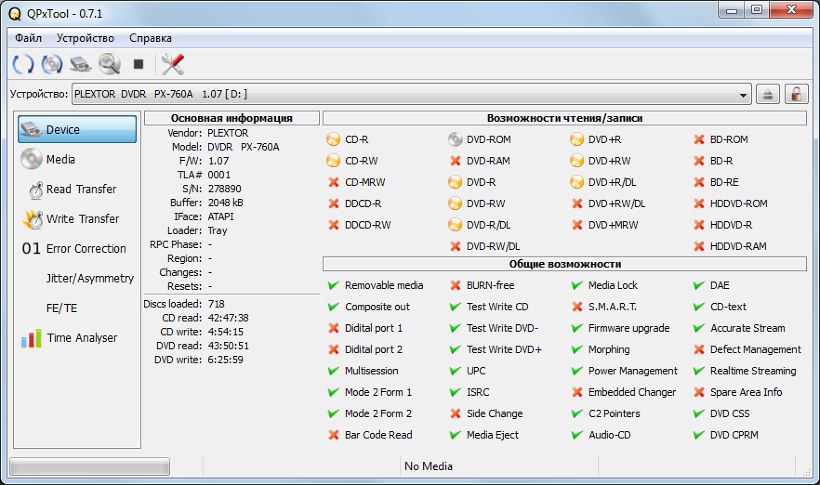Show the Jitter/Asymmetry page

coord(88,278)
